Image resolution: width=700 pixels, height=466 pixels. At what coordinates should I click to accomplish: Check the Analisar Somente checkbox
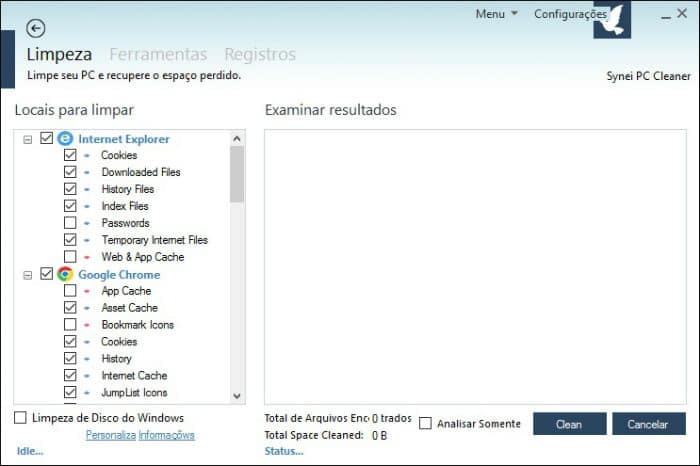point(425,423)
